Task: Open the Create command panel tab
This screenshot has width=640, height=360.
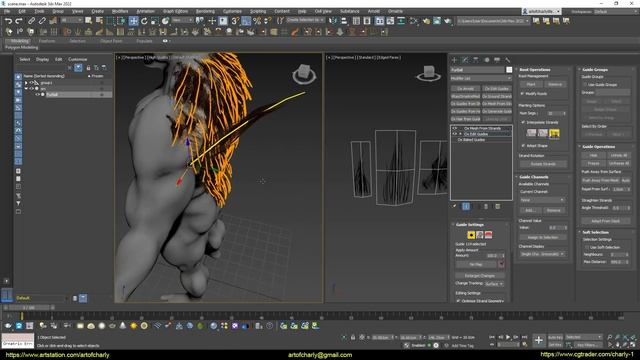Action: point(454,60)
